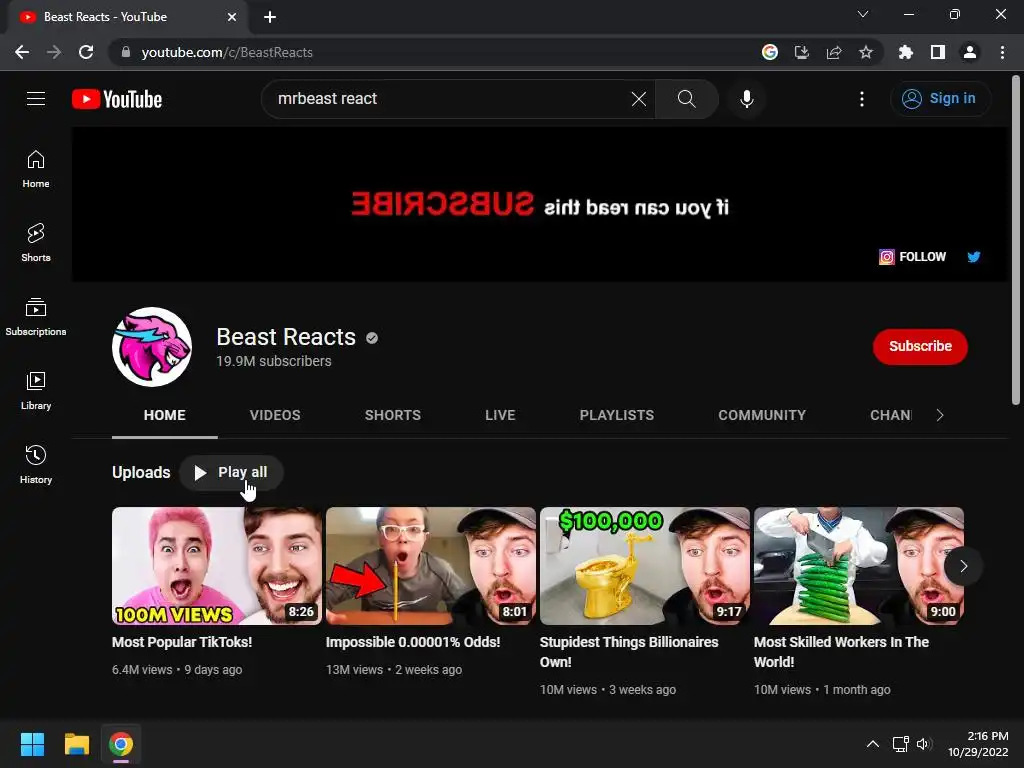Switch to the COMMUNITY tab
Viewport: 1024px width, 768px height.
[761, 415]
